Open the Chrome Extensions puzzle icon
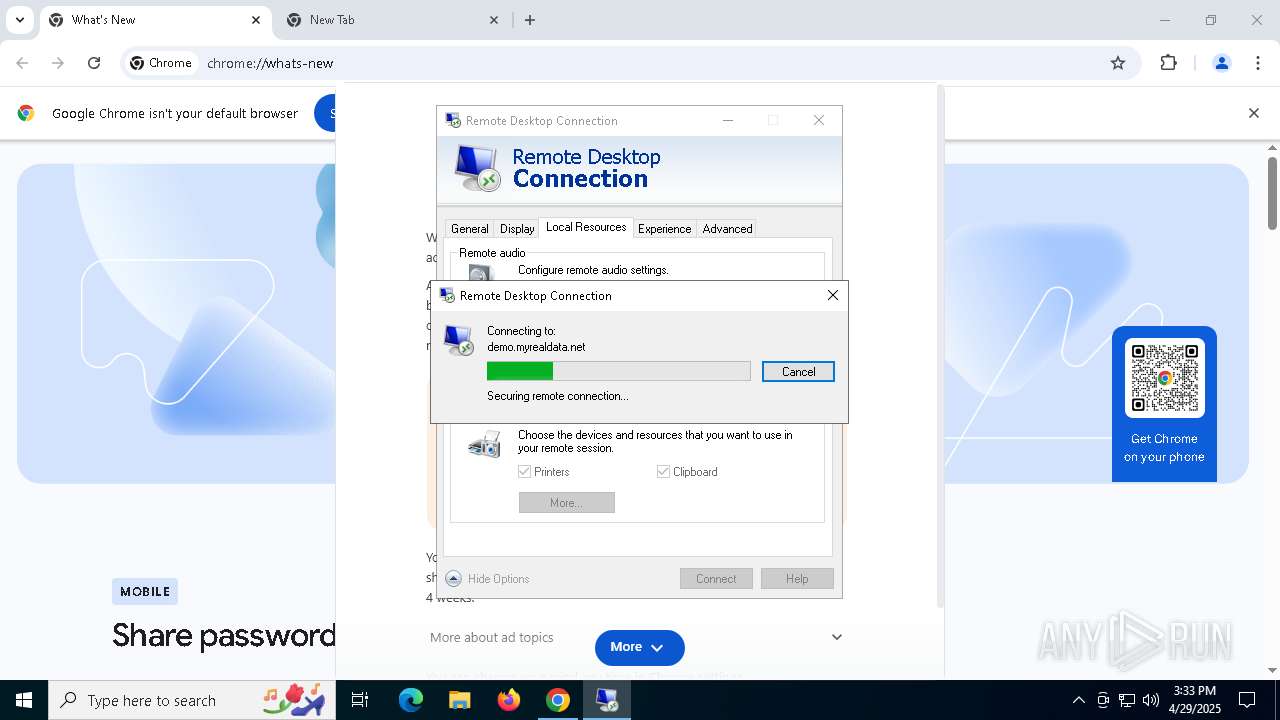Screen dimensions: 1280x720 (x=1168, y=63)
